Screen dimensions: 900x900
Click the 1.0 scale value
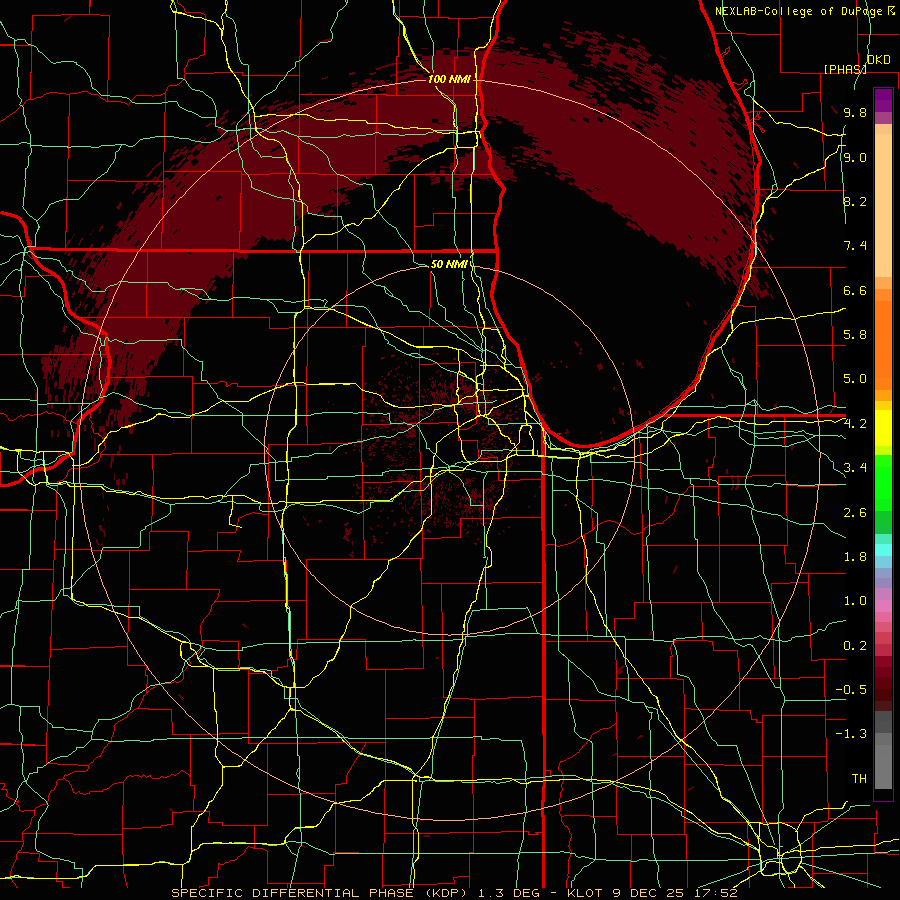(x=855, y=601)
